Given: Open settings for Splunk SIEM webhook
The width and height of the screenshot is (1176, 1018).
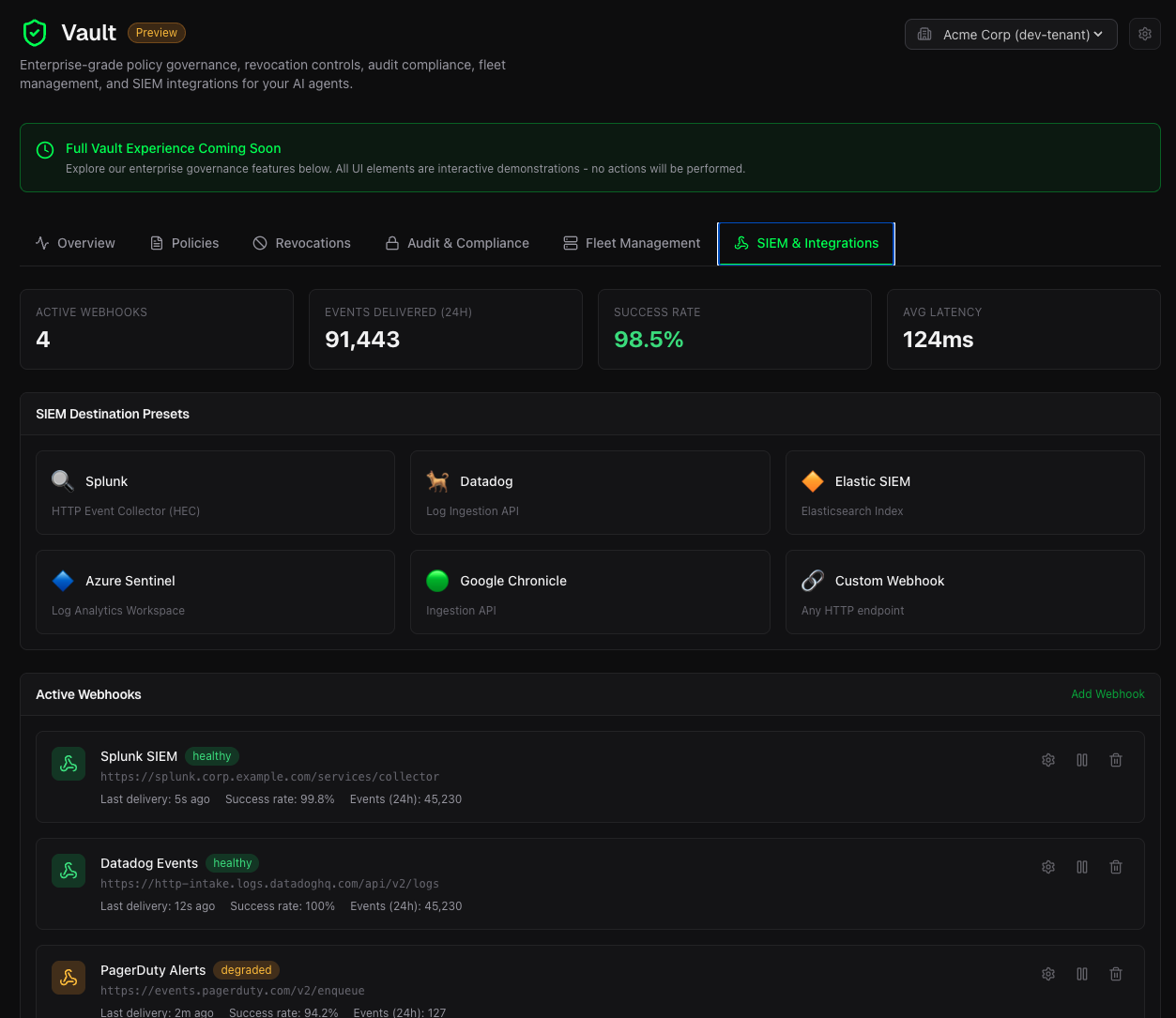Looking at the screenshot, I should coord(1048,760).
